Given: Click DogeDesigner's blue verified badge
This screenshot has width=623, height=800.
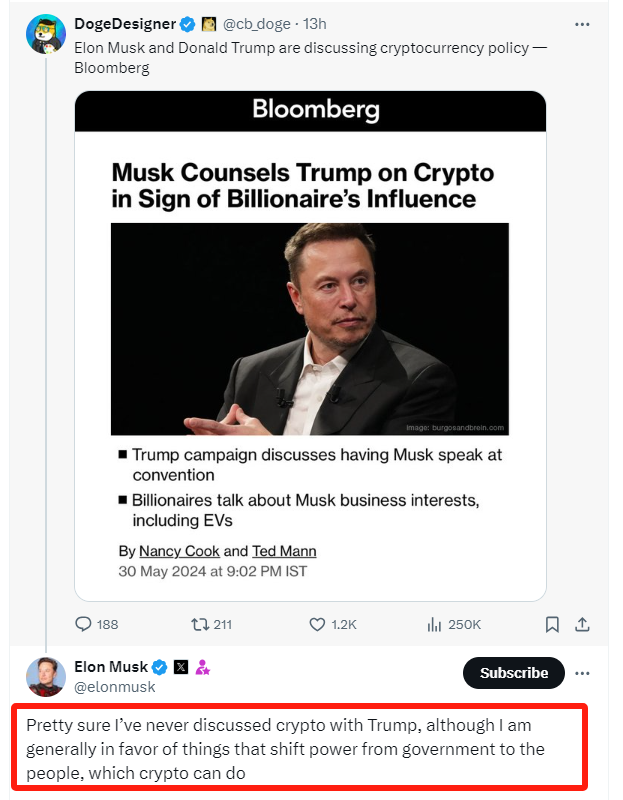Looking at the screenshot, I should [187, 23].
